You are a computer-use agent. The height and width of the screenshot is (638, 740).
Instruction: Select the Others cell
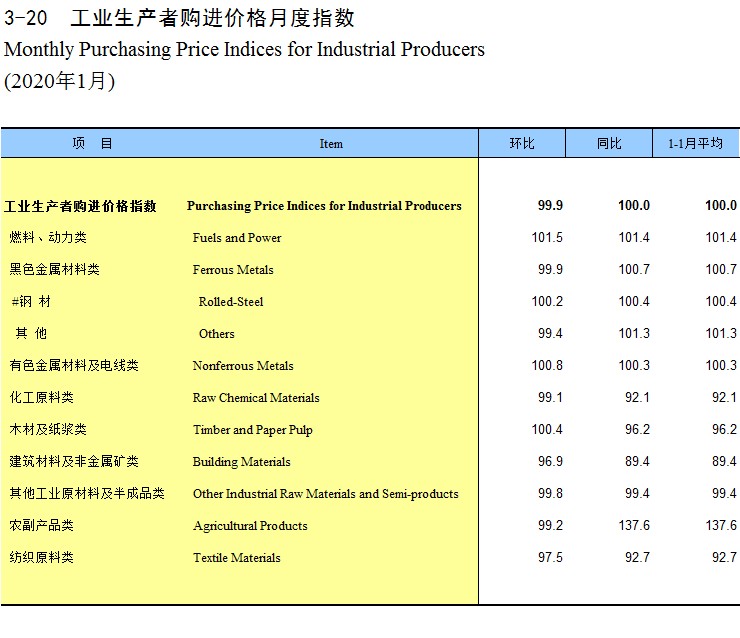pos(217,334)
